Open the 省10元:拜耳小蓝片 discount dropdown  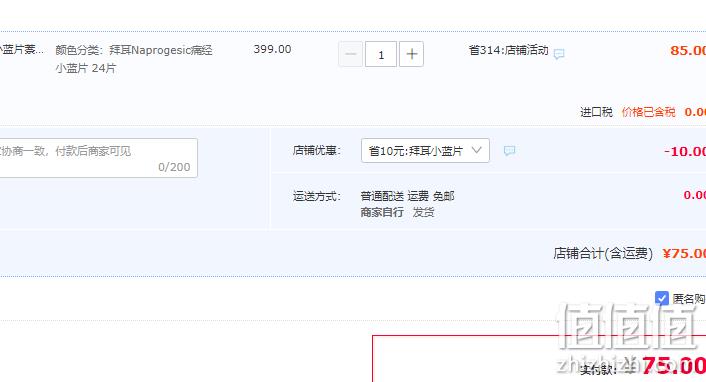(425, 150)
